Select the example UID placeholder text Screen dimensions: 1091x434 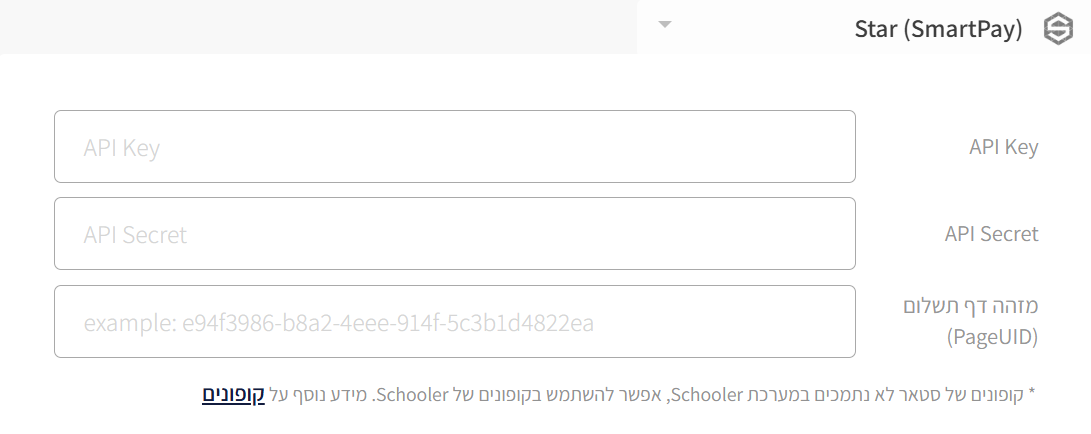(x=339, y=323)
